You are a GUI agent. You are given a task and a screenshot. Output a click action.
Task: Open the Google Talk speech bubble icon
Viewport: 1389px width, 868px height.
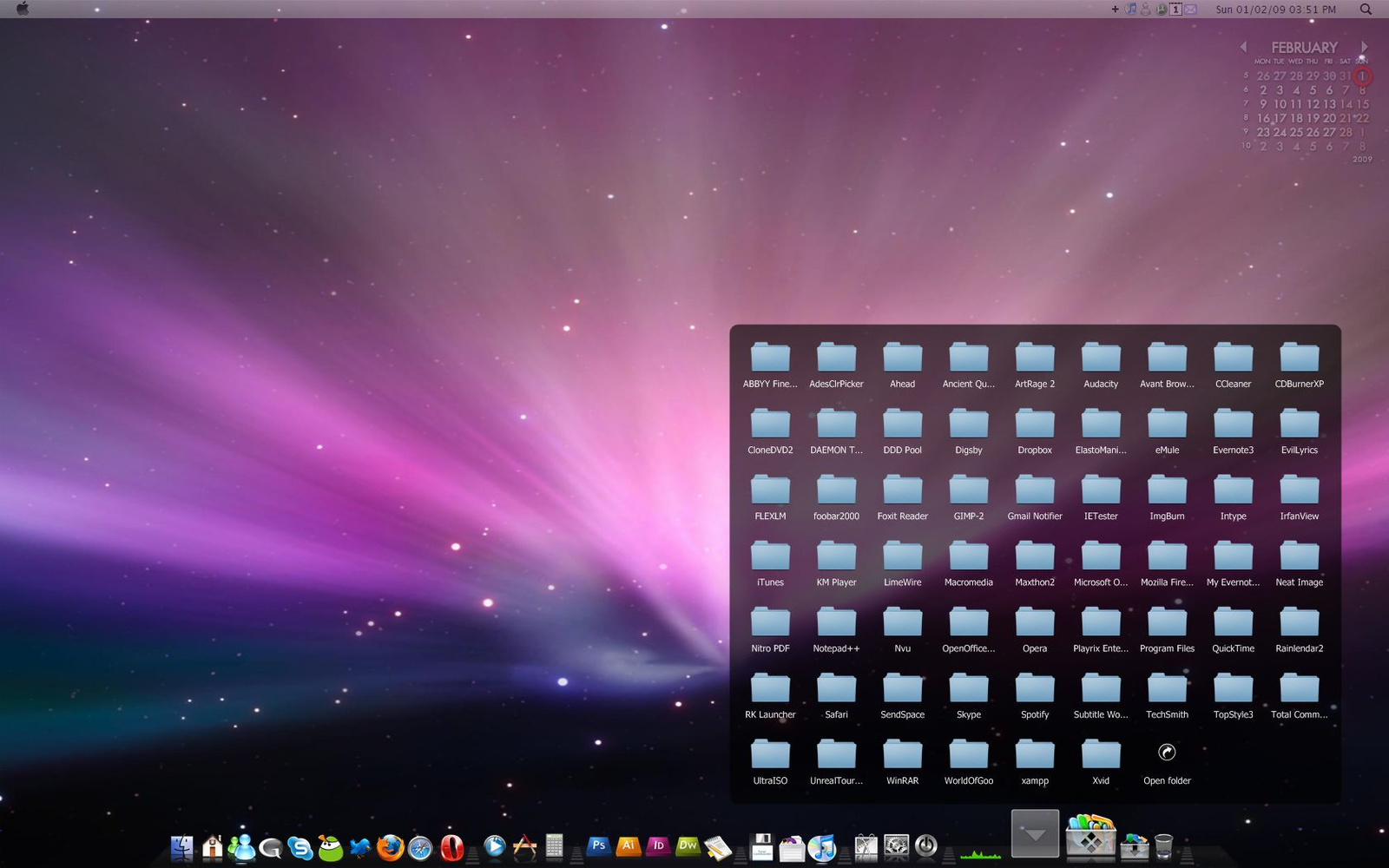tap(271, 847)
